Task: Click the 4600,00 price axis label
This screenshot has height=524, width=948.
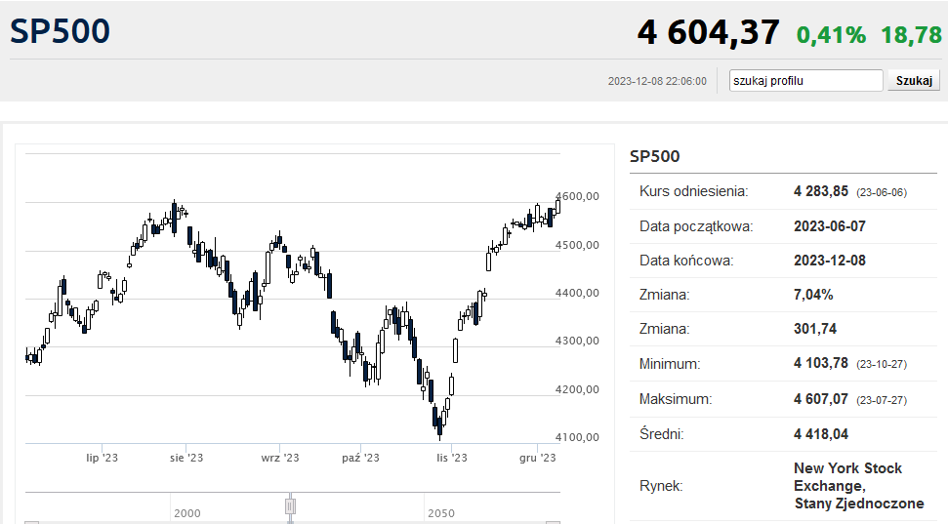Action: click(577, 196)
